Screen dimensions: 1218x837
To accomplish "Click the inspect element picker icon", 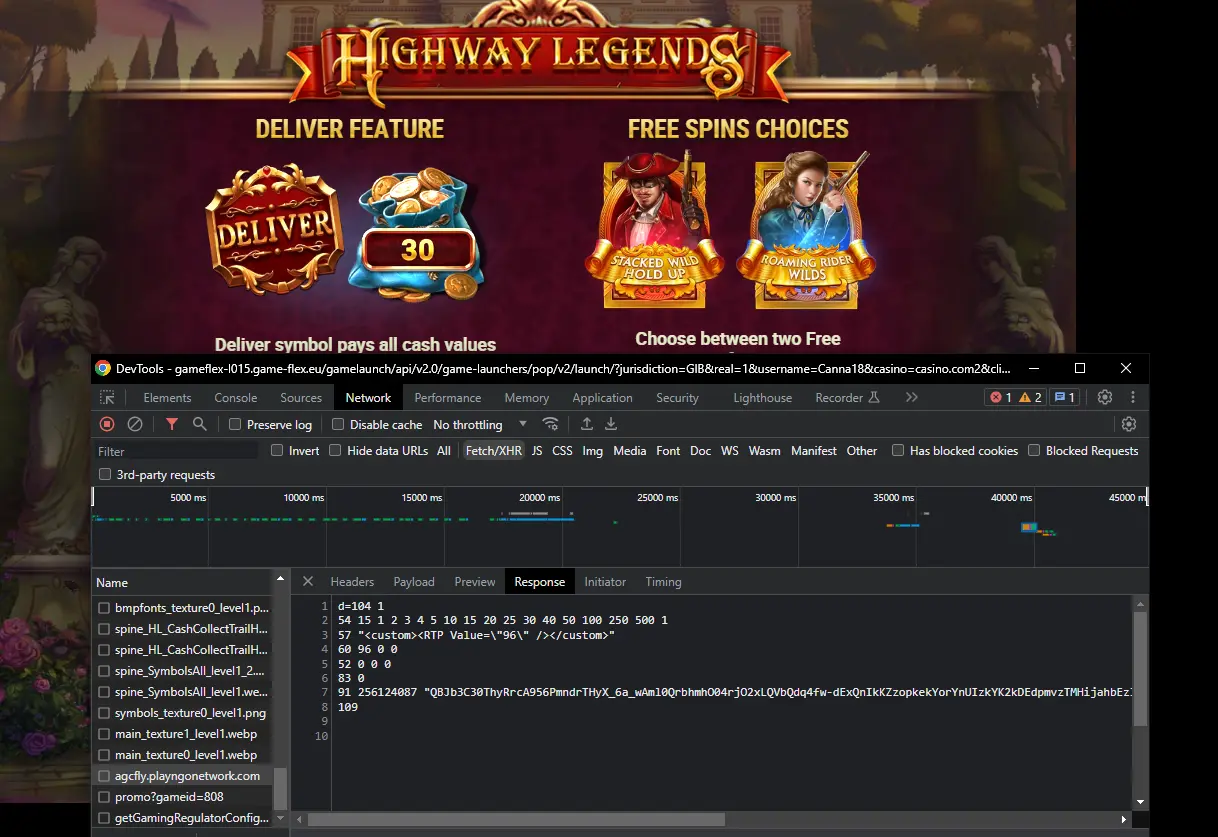I will 107,398.
